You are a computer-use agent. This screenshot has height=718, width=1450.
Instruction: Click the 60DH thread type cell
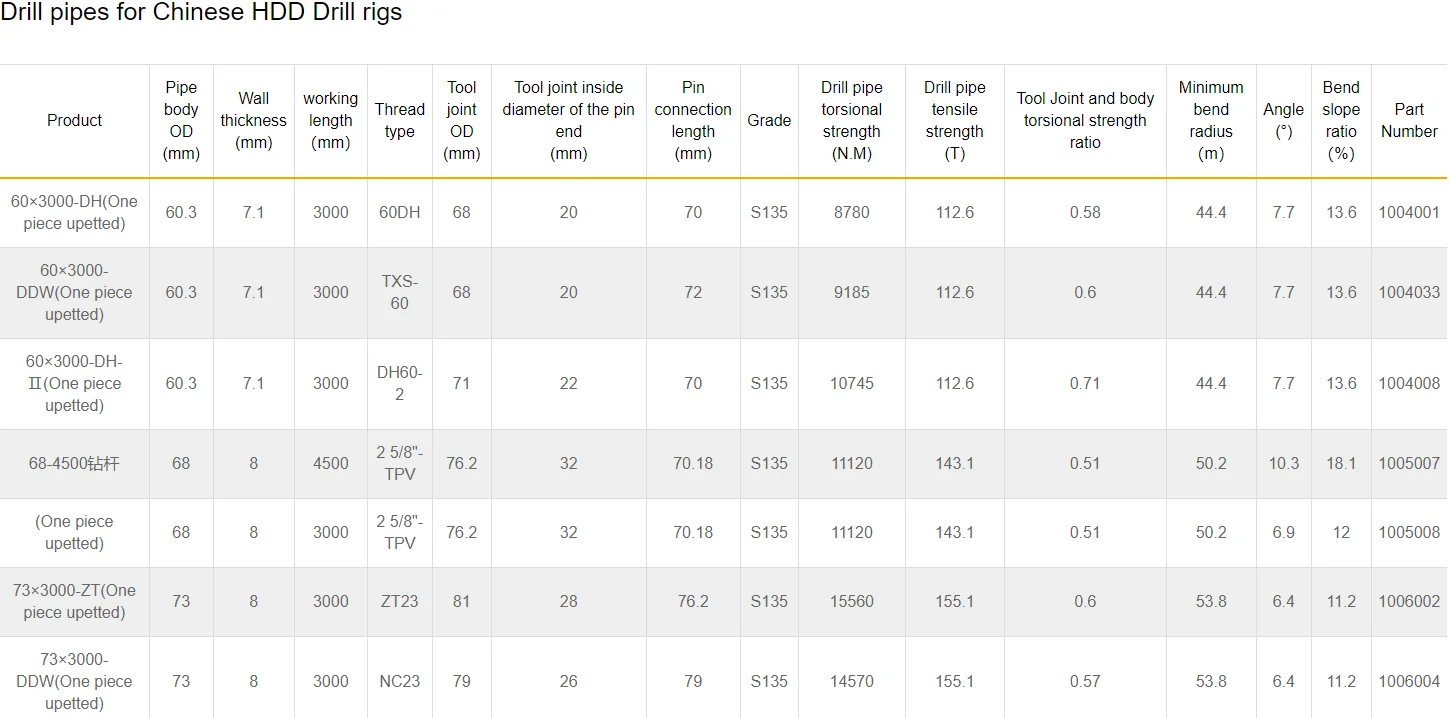coord(399,212)
